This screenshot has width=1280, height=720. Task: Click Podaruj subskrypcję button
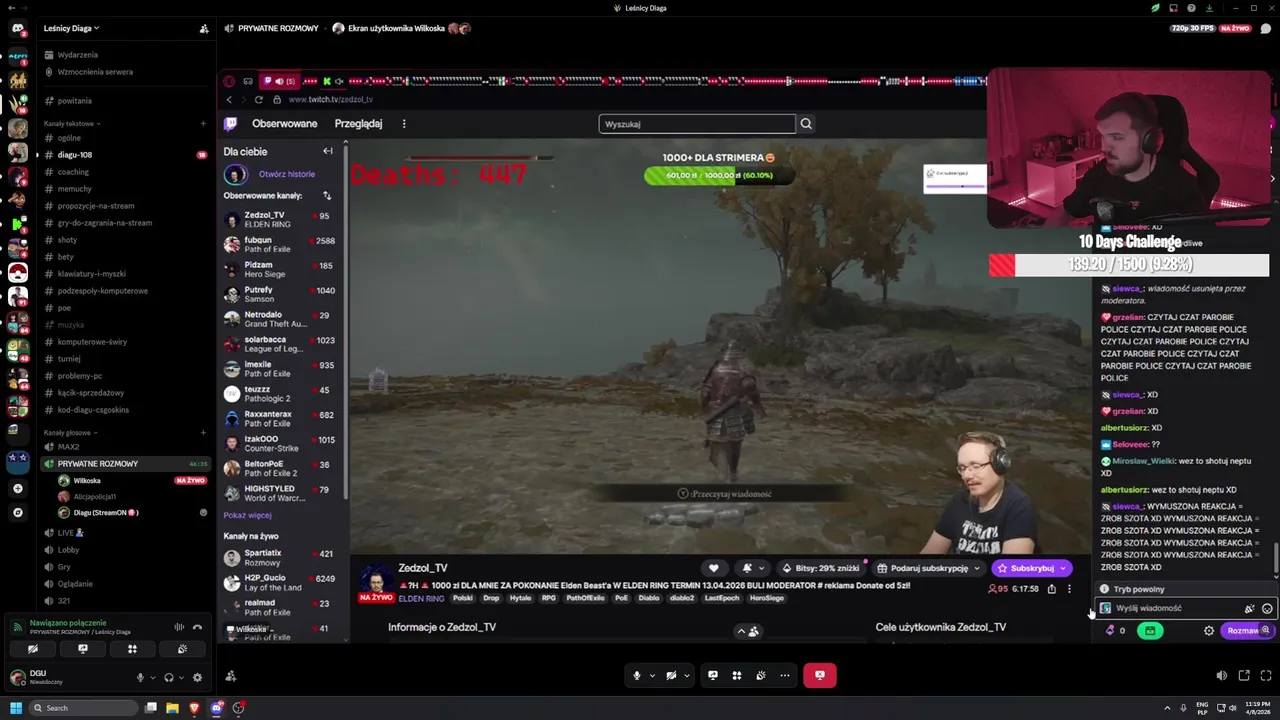pos(927,568)
